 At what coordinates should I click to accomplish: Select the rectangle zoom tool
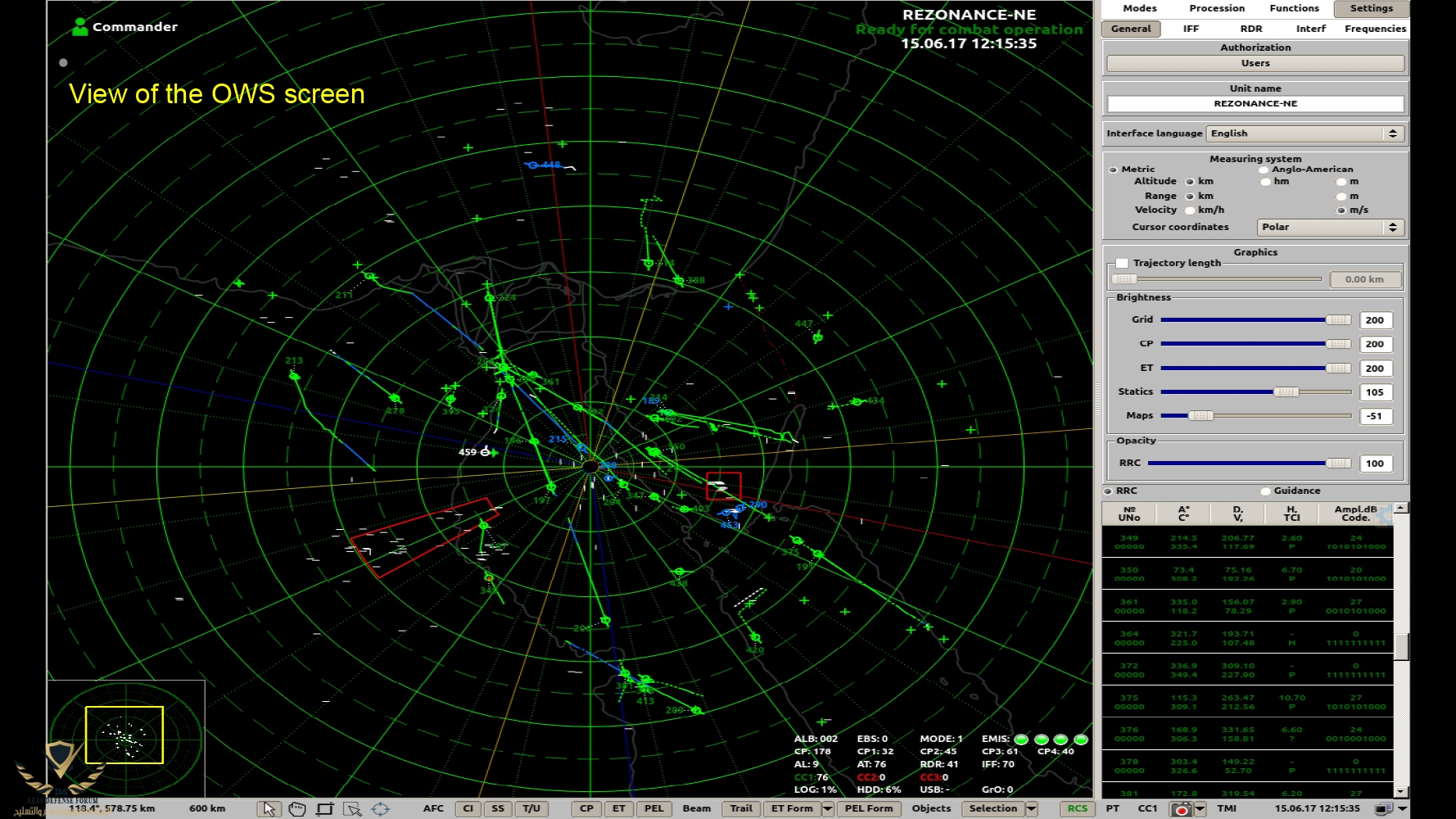(x=324, y=808)
